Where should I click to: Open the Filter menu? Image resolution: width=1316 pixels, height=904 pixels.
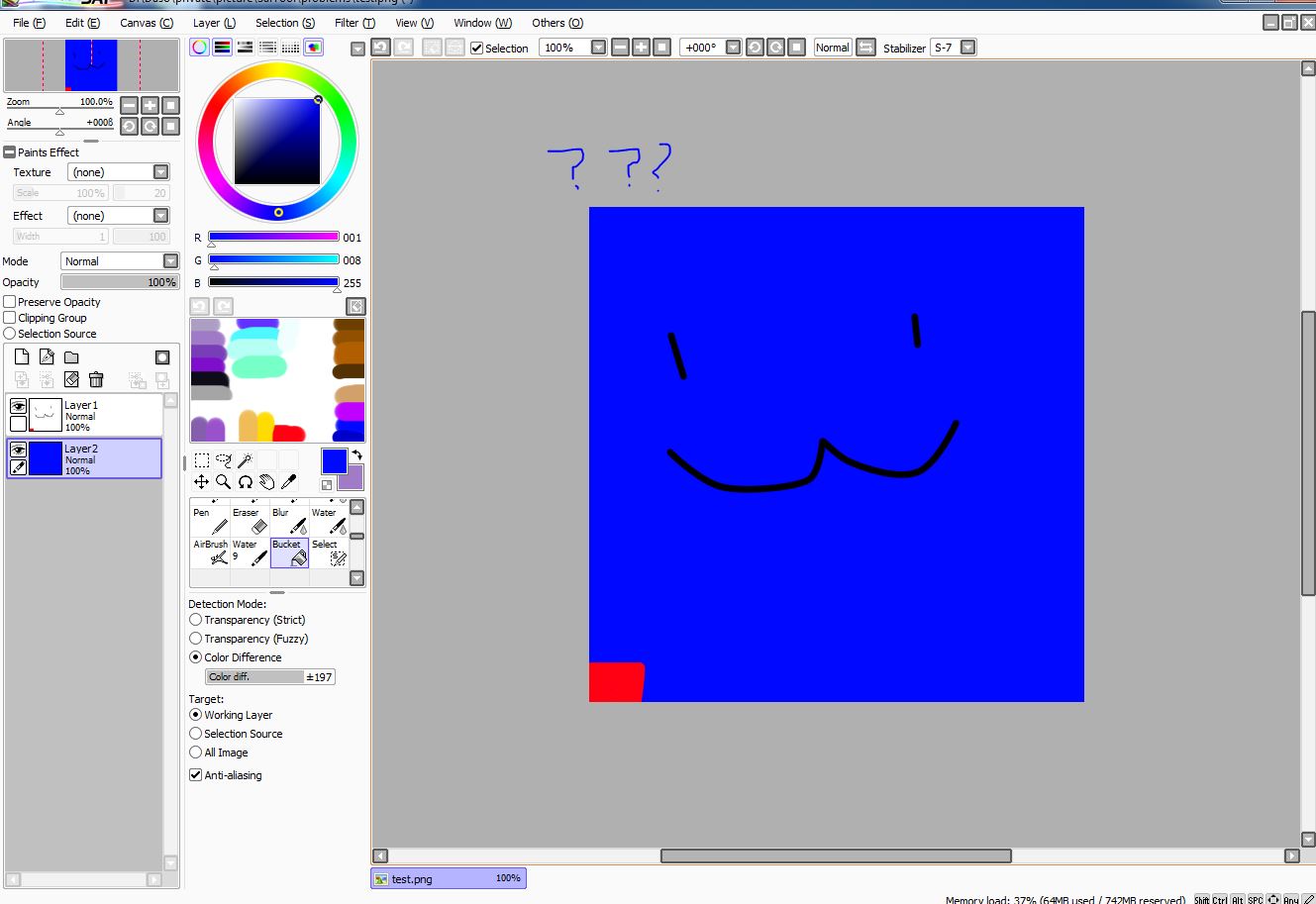click(x=354, y=23)
